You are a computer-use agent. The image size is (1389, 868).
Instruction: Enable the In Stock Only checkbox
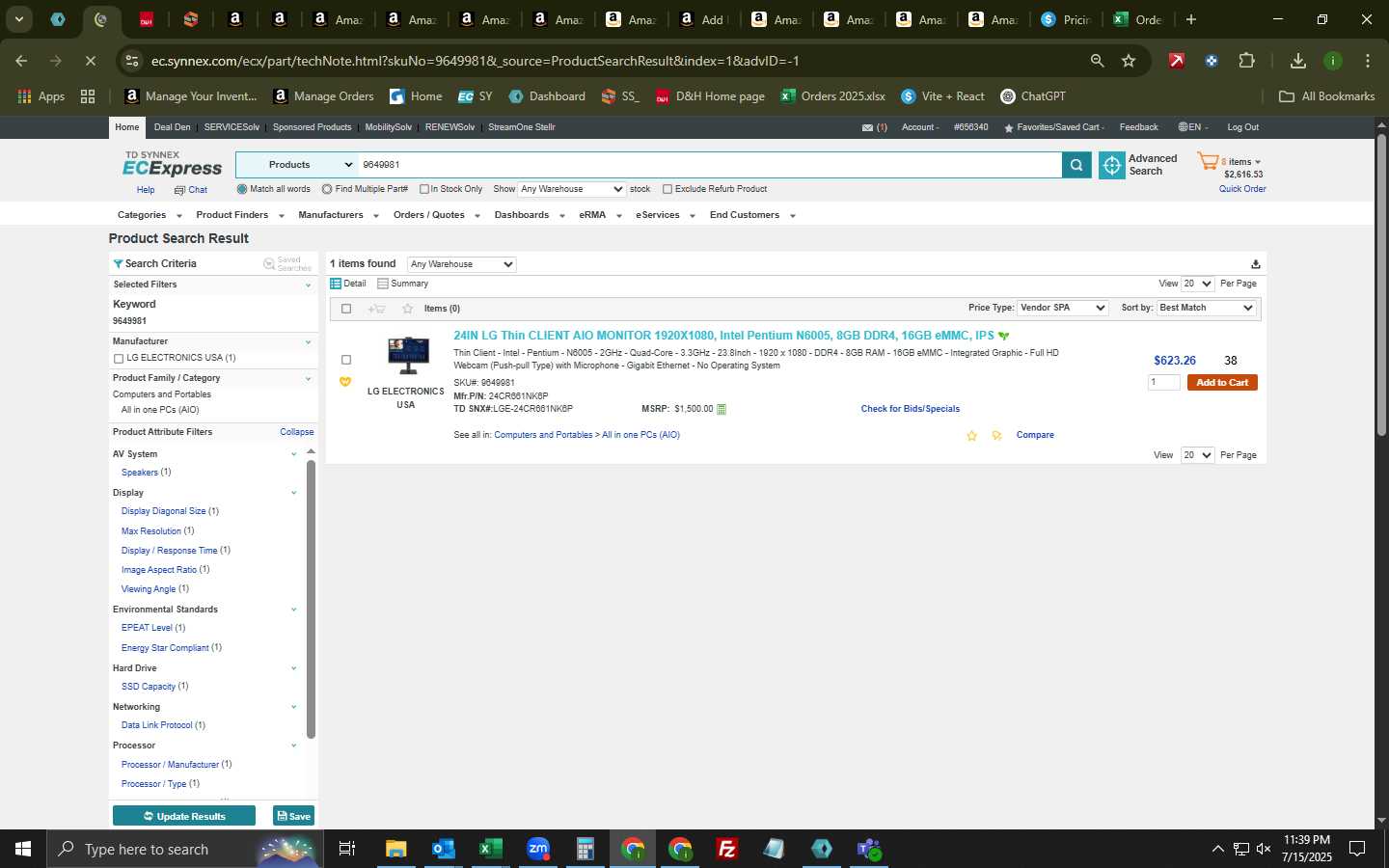point(423,189)
